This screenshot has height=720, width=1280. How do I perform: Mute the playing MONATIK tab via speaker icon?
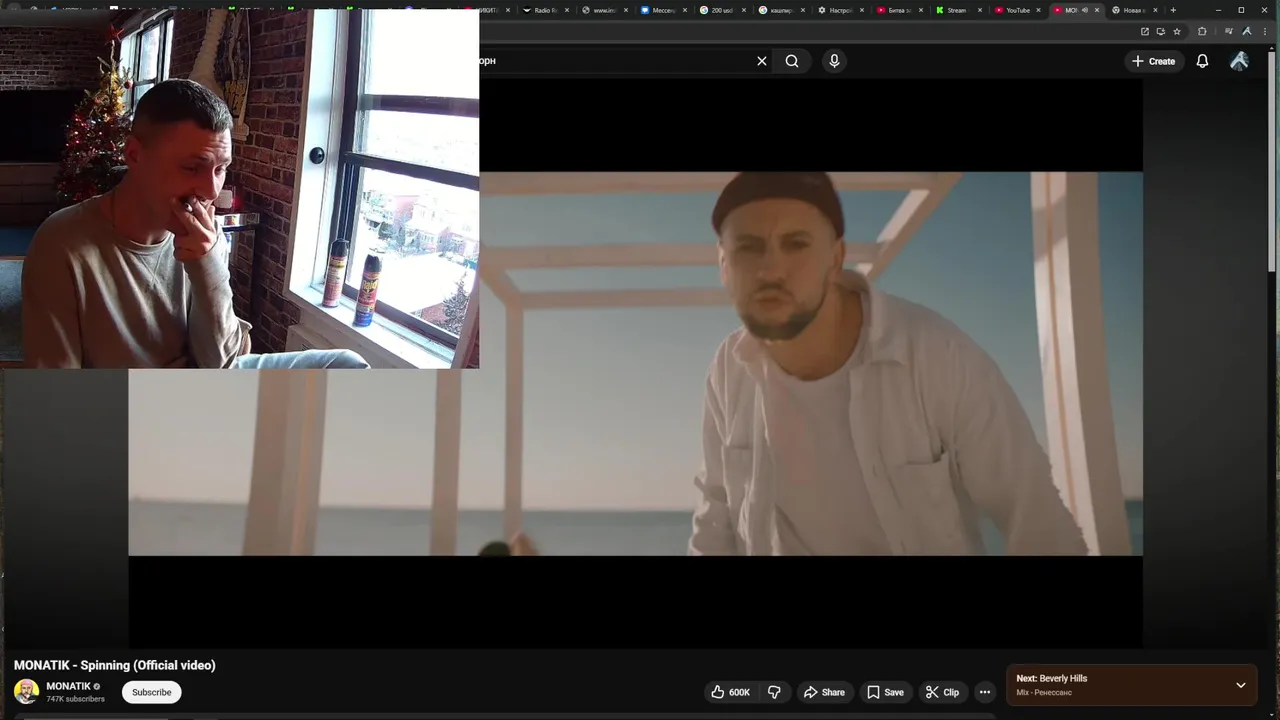pos(1085,10)
